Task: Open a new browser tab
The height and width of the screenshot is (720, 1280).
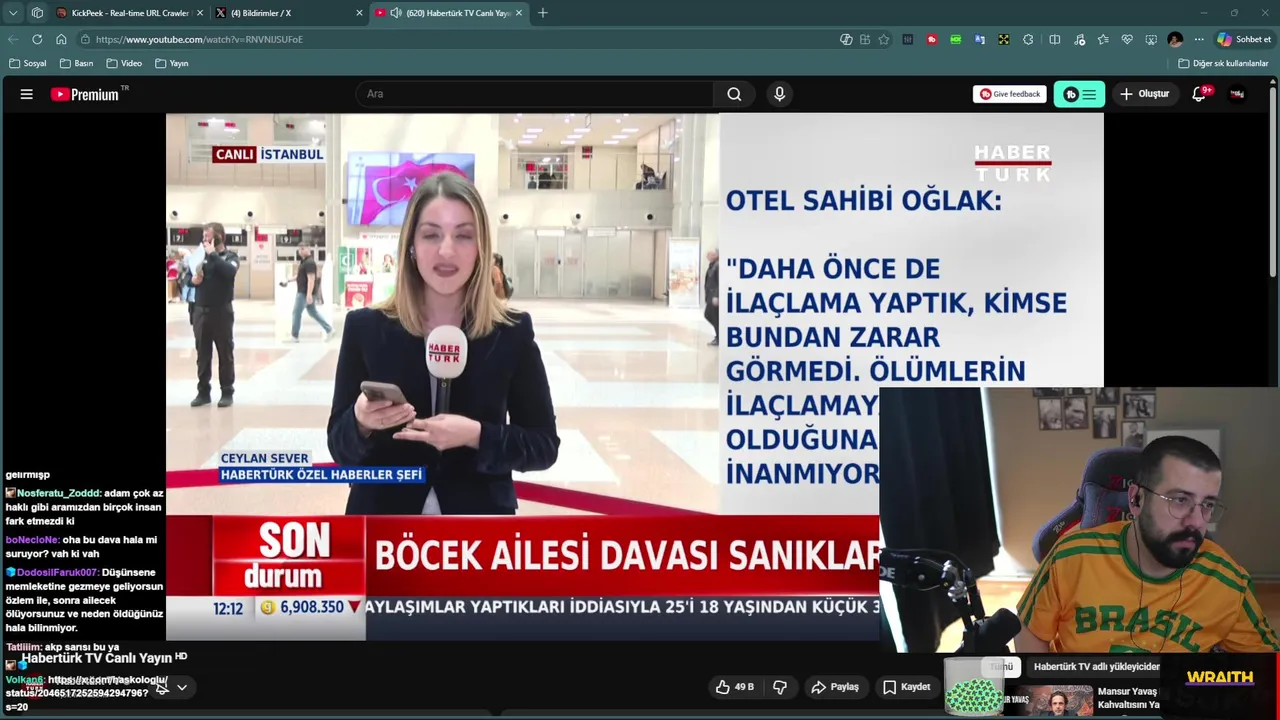Action: coord(543,13)
